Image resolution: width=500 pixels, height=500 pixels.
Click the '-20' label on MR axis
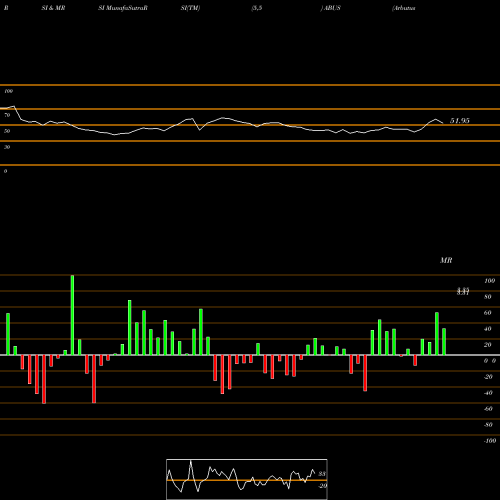coord(488,377)
